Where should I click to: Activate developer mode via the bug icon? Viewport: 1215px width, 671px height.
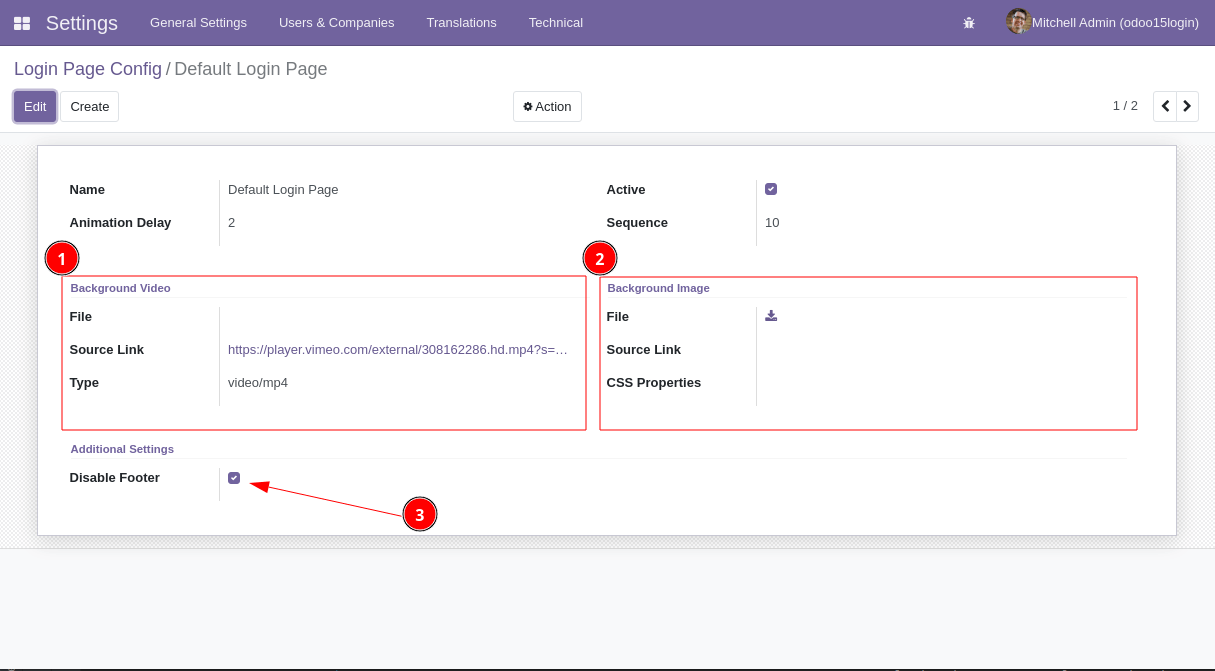point(968,22)
